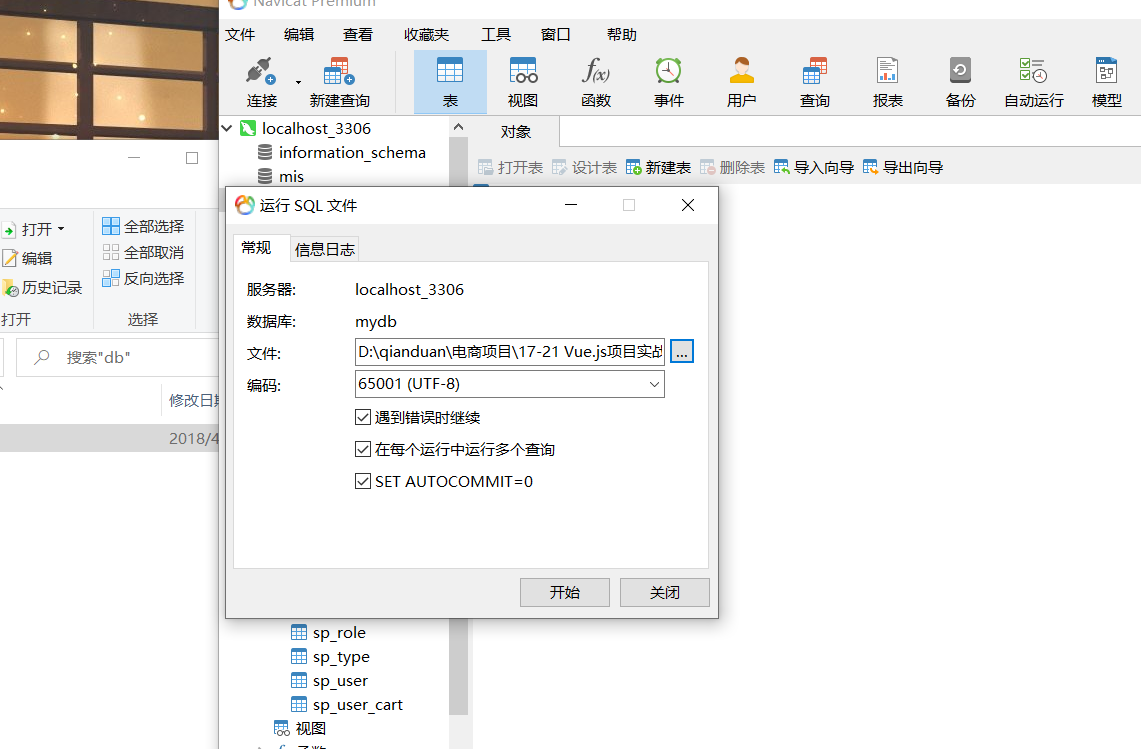Screen dimensions: 1141x749
Task: Select the Table toolbar button
Action: [450, 82]
